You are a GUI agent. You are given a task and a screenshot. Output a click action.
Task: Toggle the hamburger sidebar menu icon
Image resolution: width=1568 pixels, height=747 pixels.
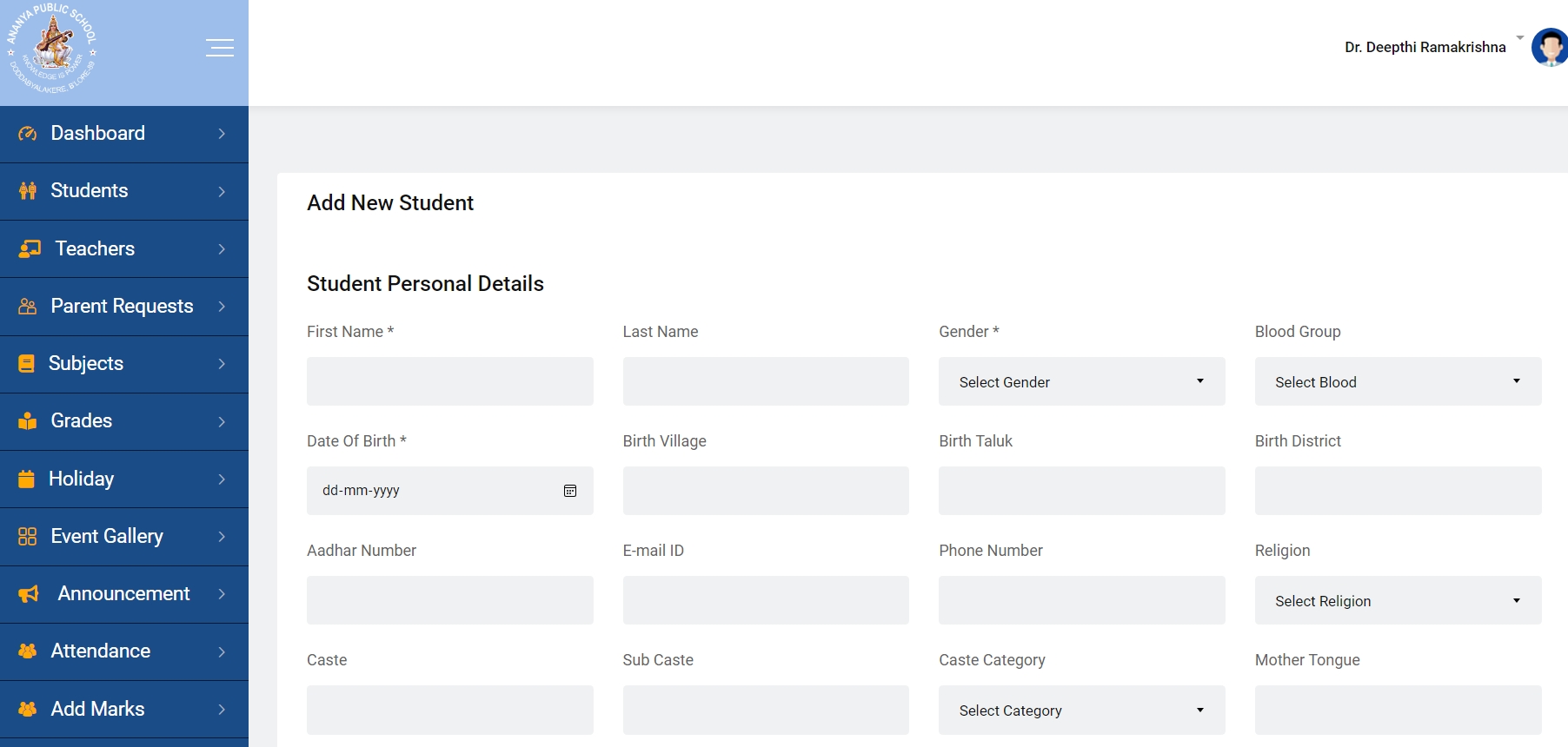tap(220, 48)
